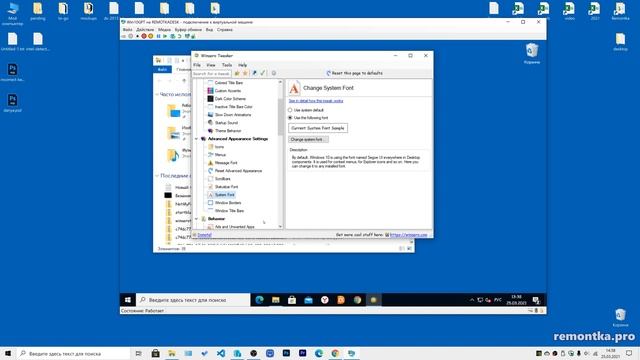The width and height of the screenshot is (640, 360).
Task: Click the pause VM toolbar icon
Action: point(159,36)
